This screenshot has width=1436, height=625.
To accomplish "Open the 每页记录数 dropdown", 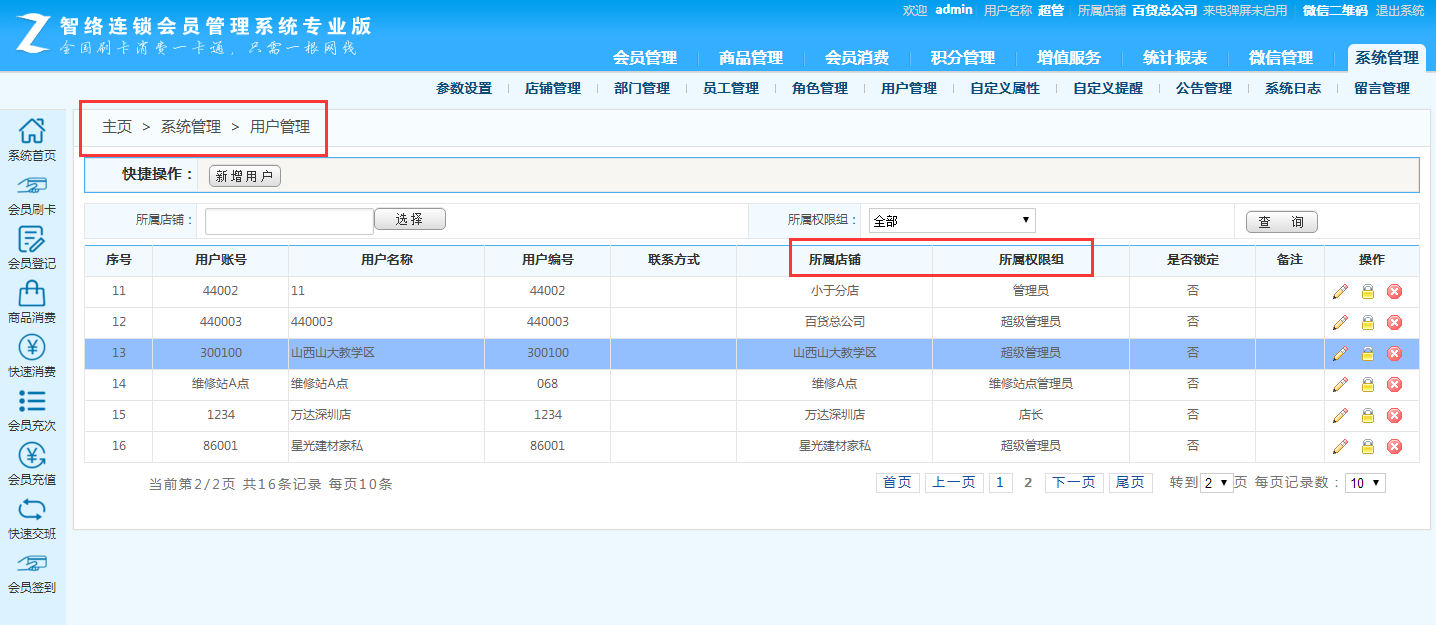I will [x=1364, y=482].
